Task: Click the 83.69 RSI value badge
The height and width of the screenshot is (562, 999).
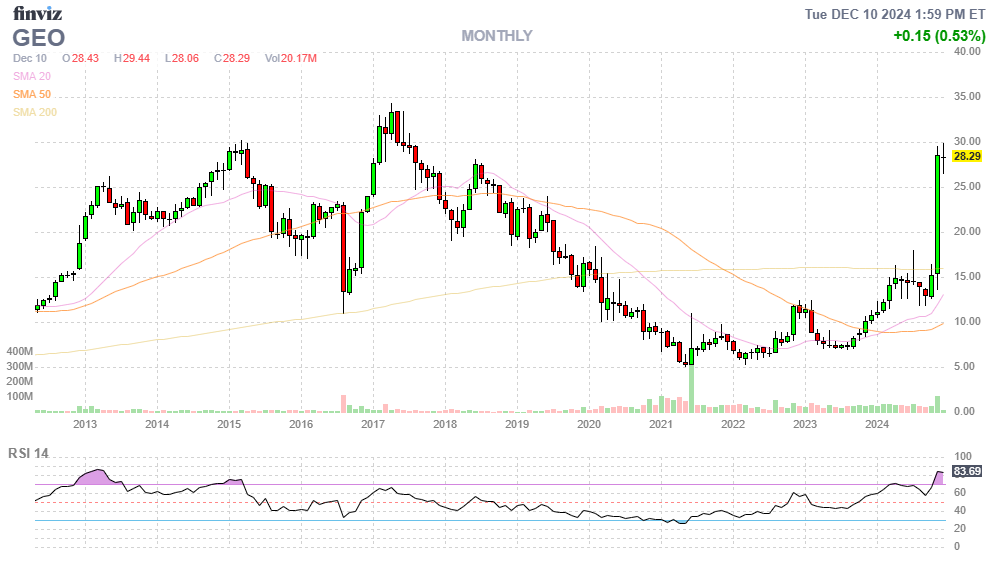Action: click(x=966, y=470)
